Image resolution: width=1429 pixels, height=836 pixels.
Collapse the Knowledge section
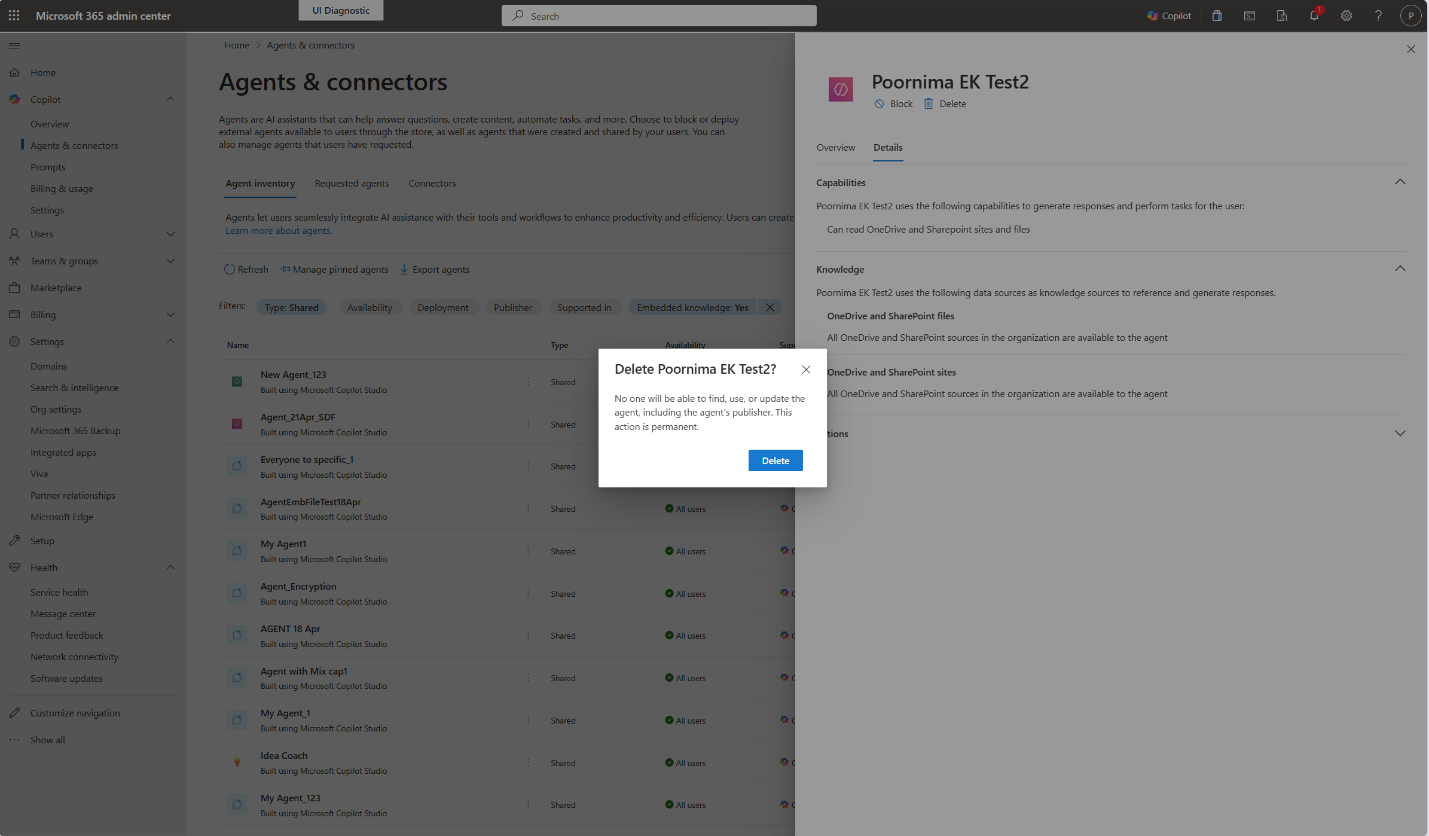click(1400, 268)
